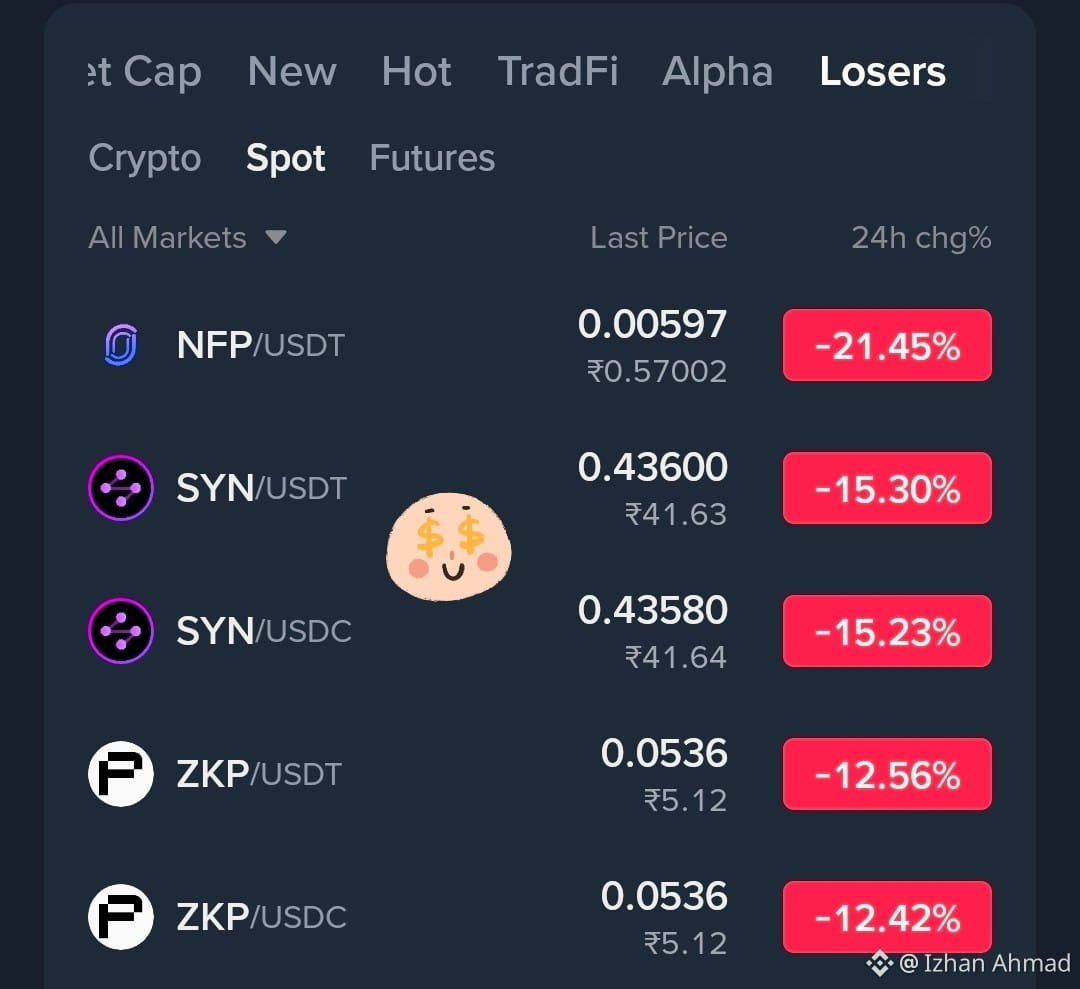The height and width of the screenshot is (989, 1080).
Task: Expand the All Markets dropdown arrow
Action: point(276,238)
